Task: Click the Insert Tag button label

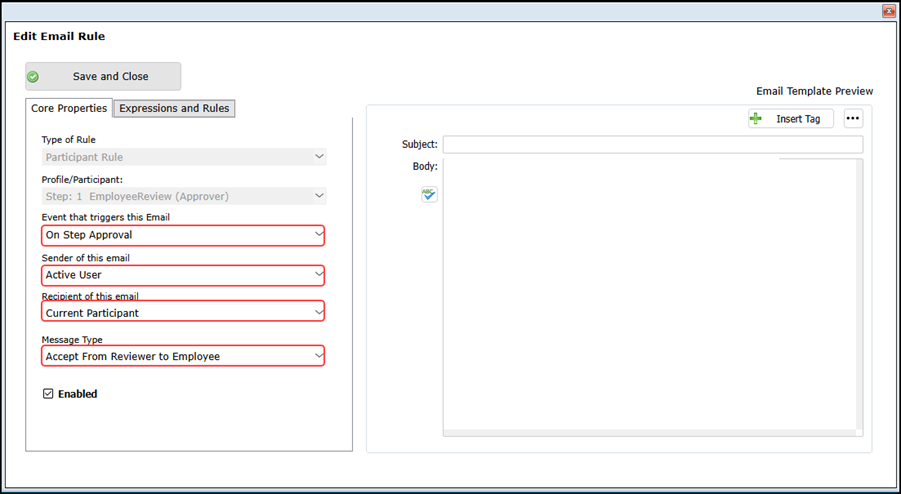Action: 798,119
